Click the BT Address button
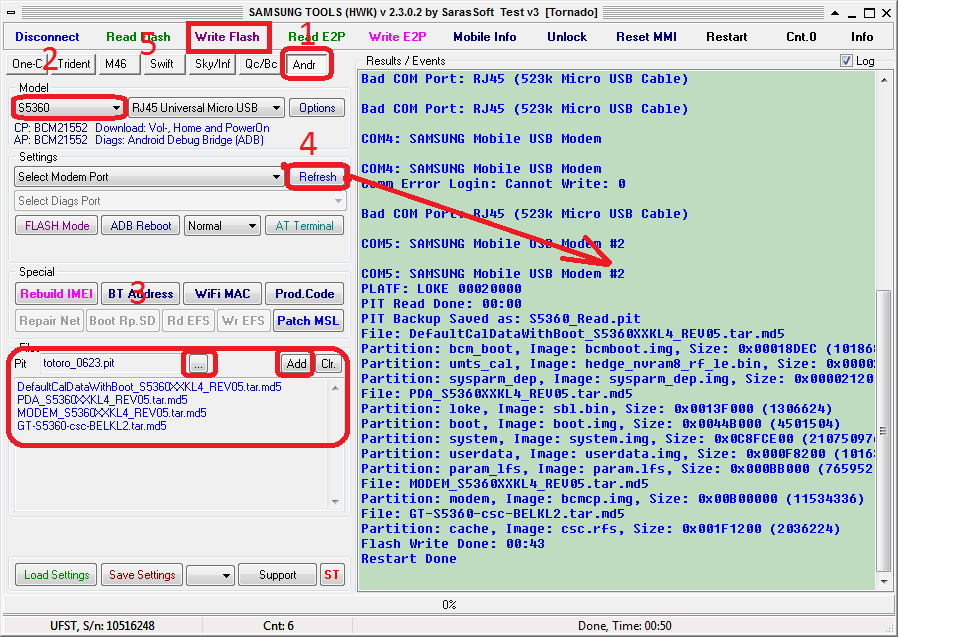This screenshot has height=637, width=960. 141,293
